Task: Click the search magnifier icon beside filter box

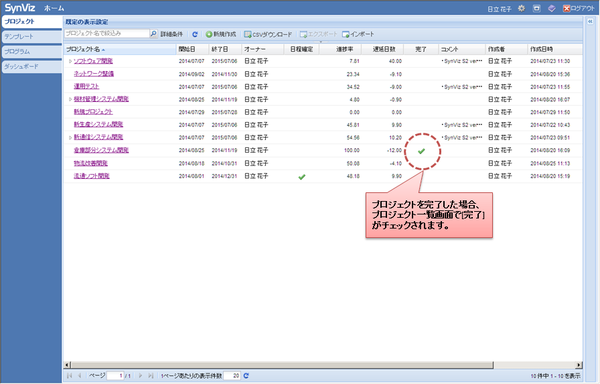Action: tap(153, 34)
